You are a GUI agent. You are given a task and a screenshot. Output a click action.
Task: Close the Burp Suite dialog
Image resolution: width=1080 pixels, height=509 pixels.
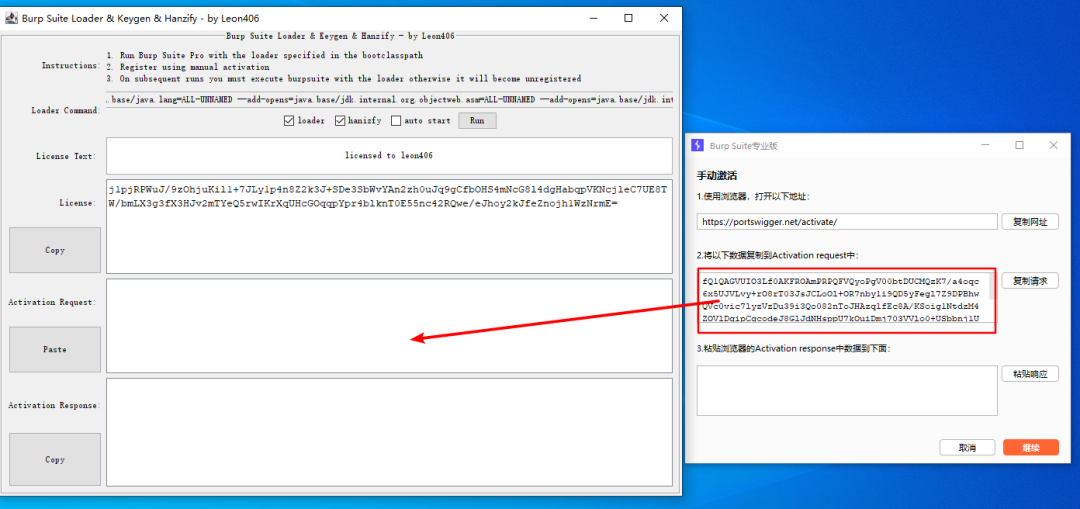pyautogui.click(x=1053, y=145)
